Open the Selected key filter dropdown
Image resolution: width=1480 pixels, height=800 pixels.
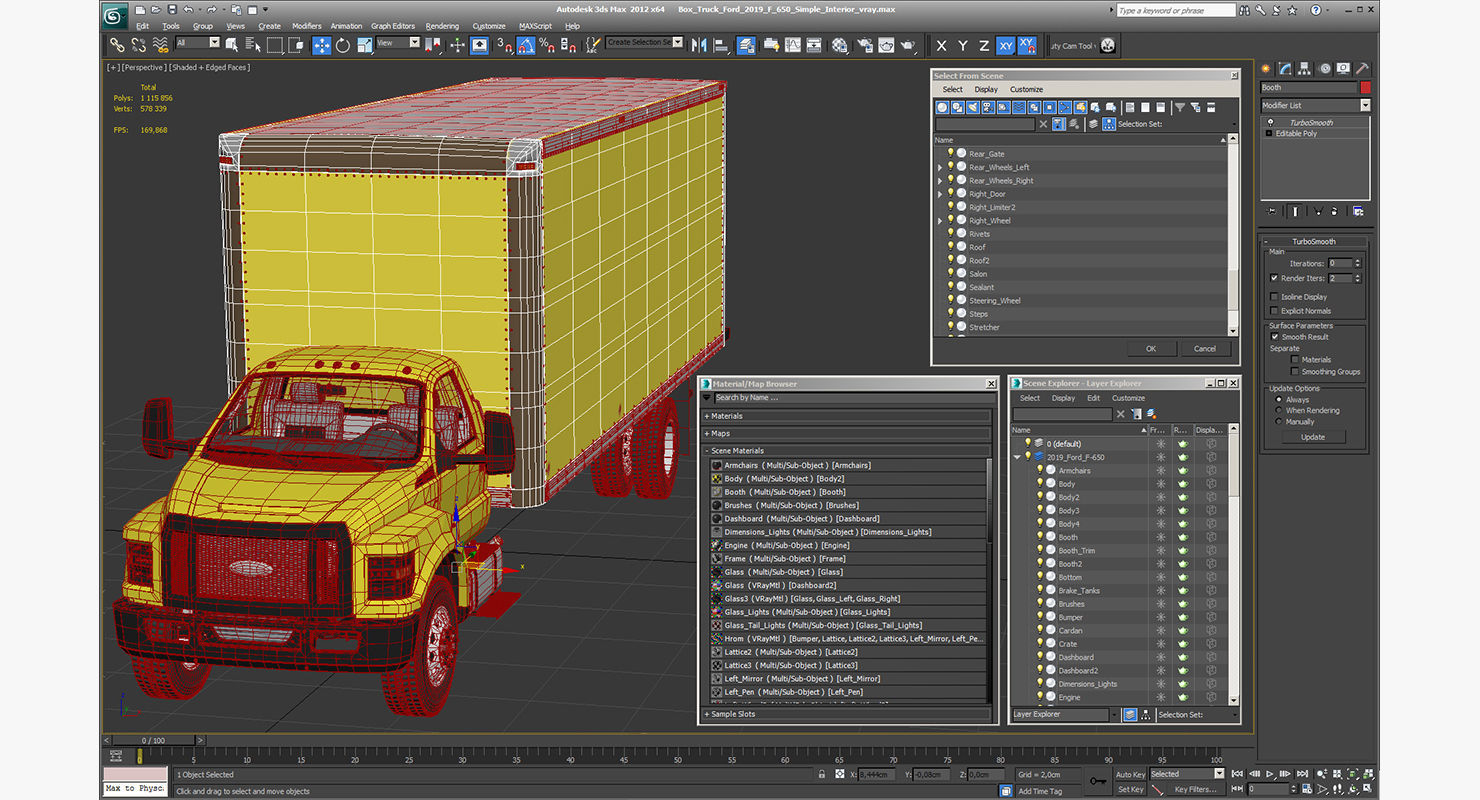pyautogui.click(x=1187, y=774)
